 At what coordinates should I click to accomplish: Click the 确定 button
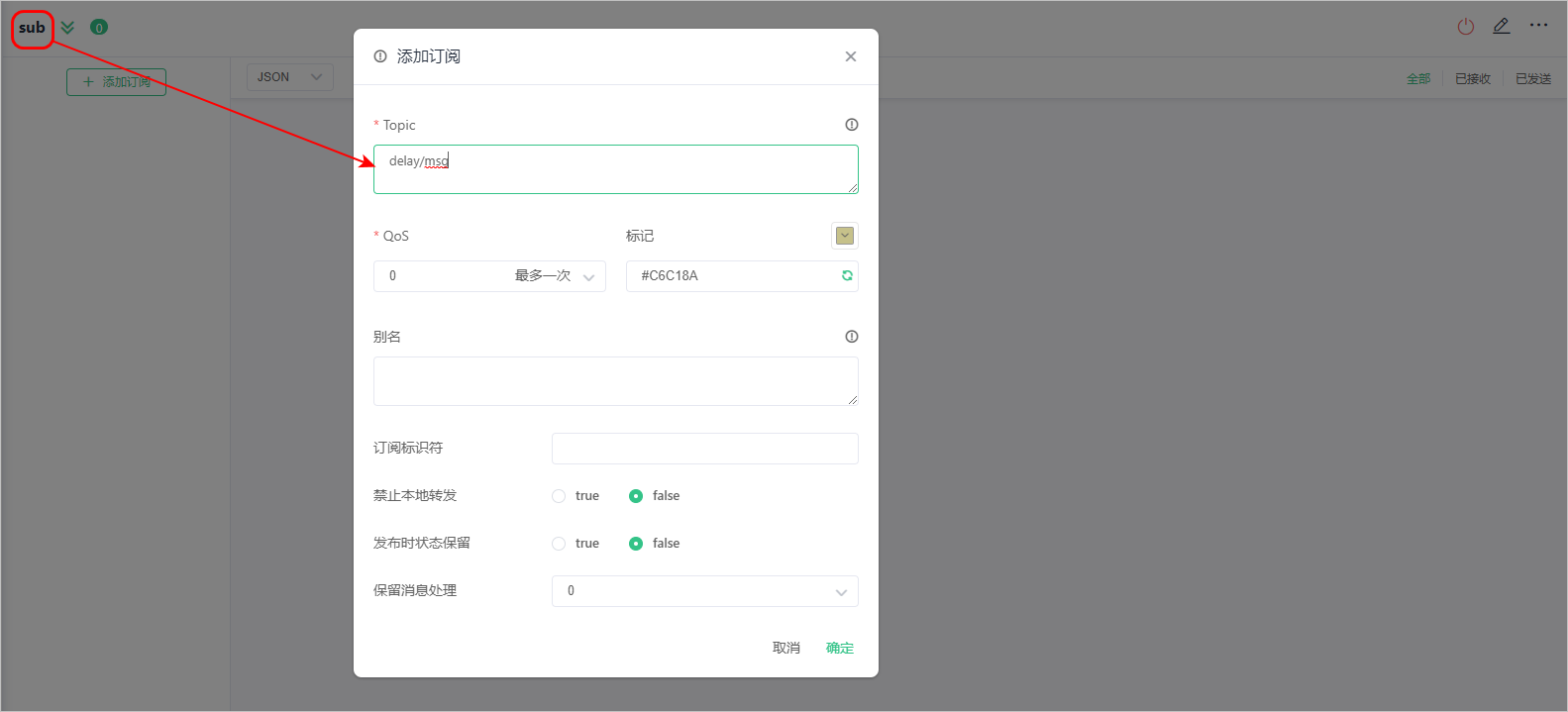click(840, 648)
